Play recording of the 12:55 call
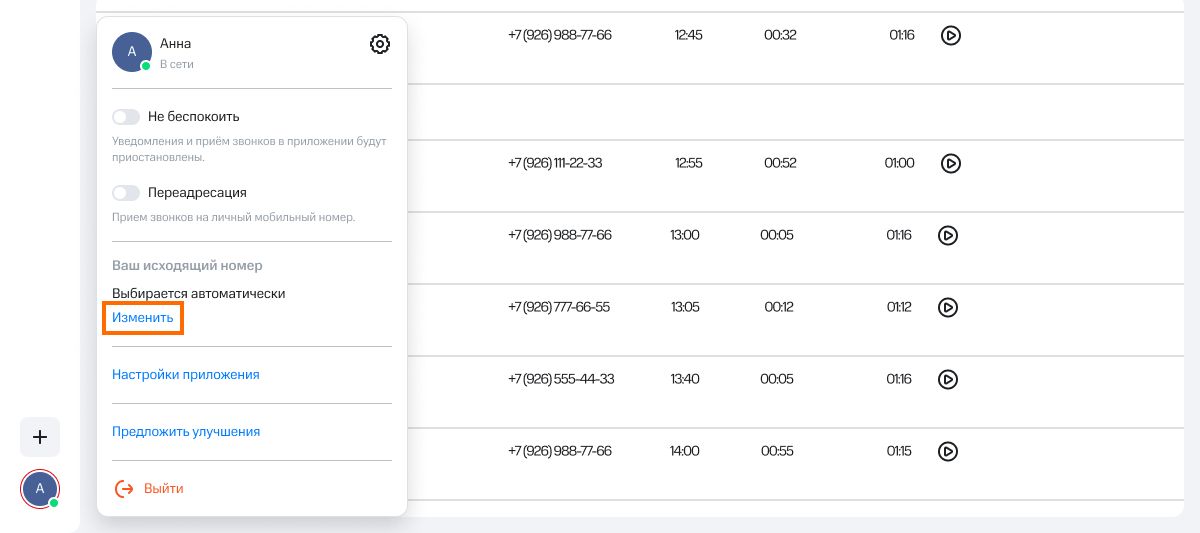1200x533 pixels. click(950, 163)
